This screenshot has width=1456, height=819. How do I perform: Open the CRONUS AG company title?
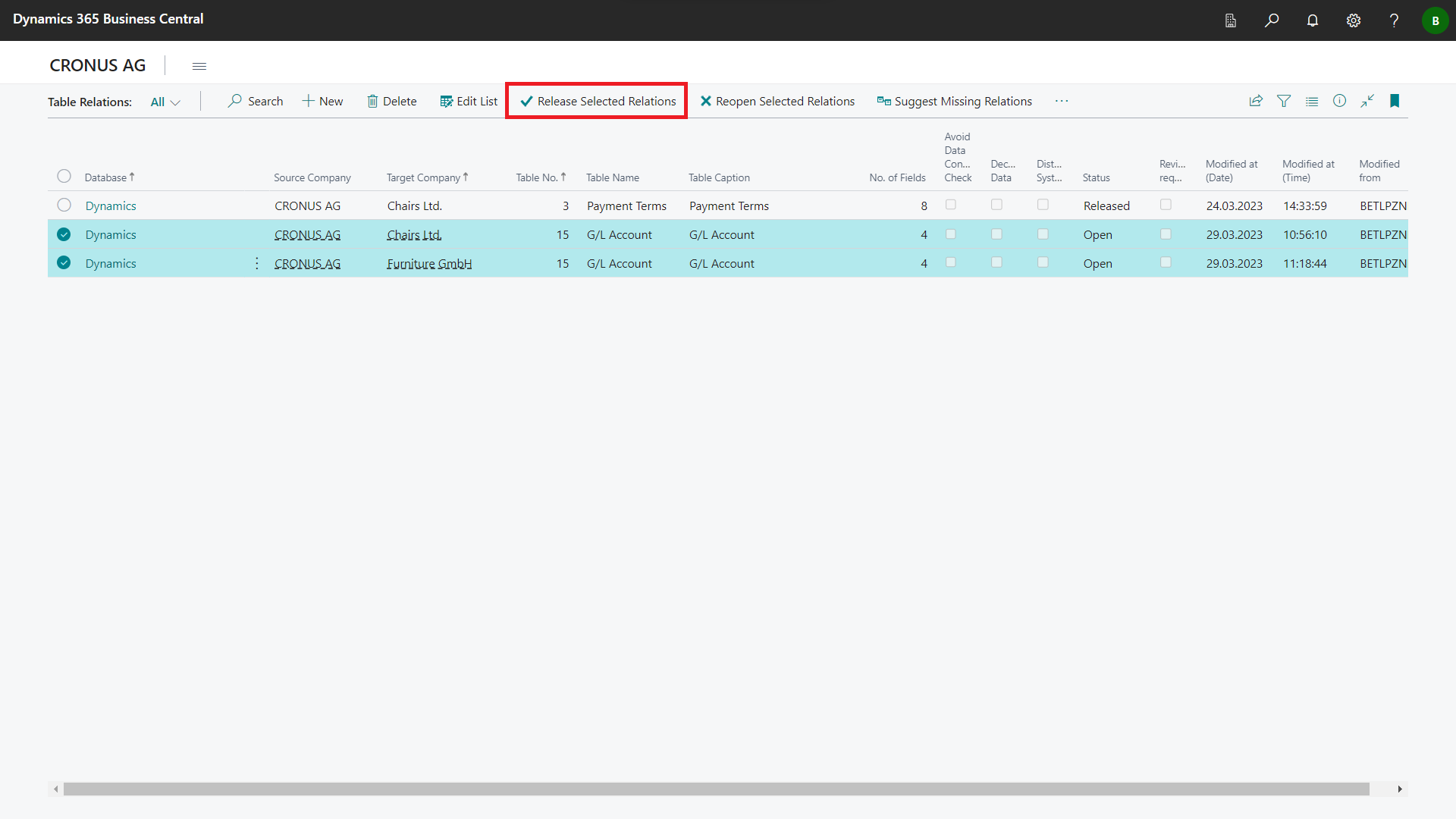[98, 66]
